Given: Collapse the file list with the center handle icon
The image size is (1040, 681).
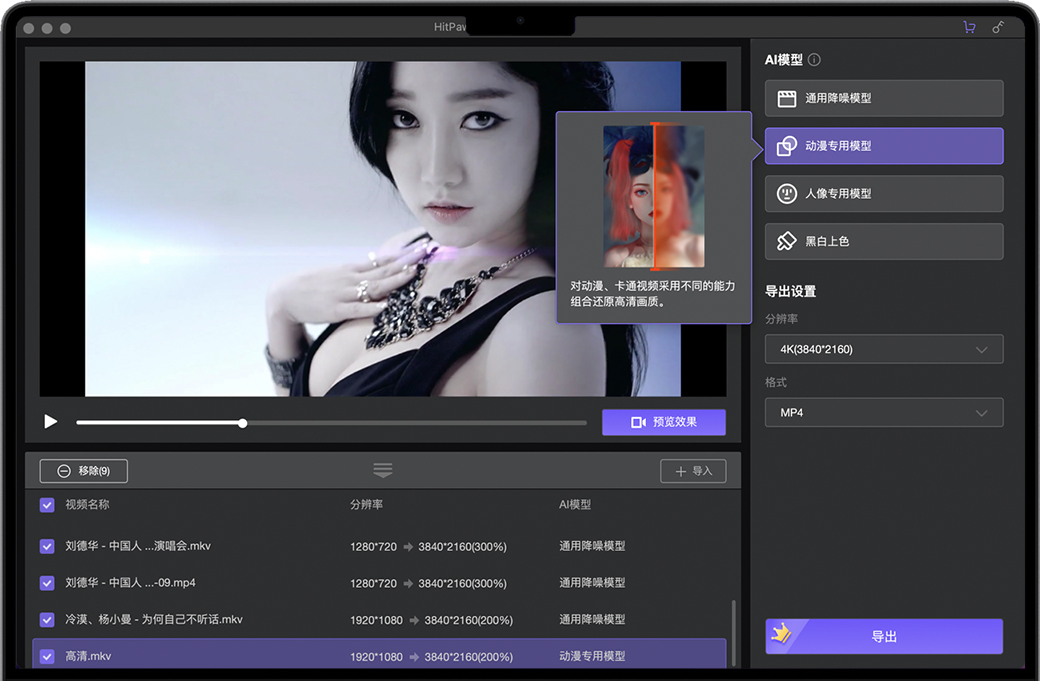Looking at the screenshot, I should (x=383, y=470).
